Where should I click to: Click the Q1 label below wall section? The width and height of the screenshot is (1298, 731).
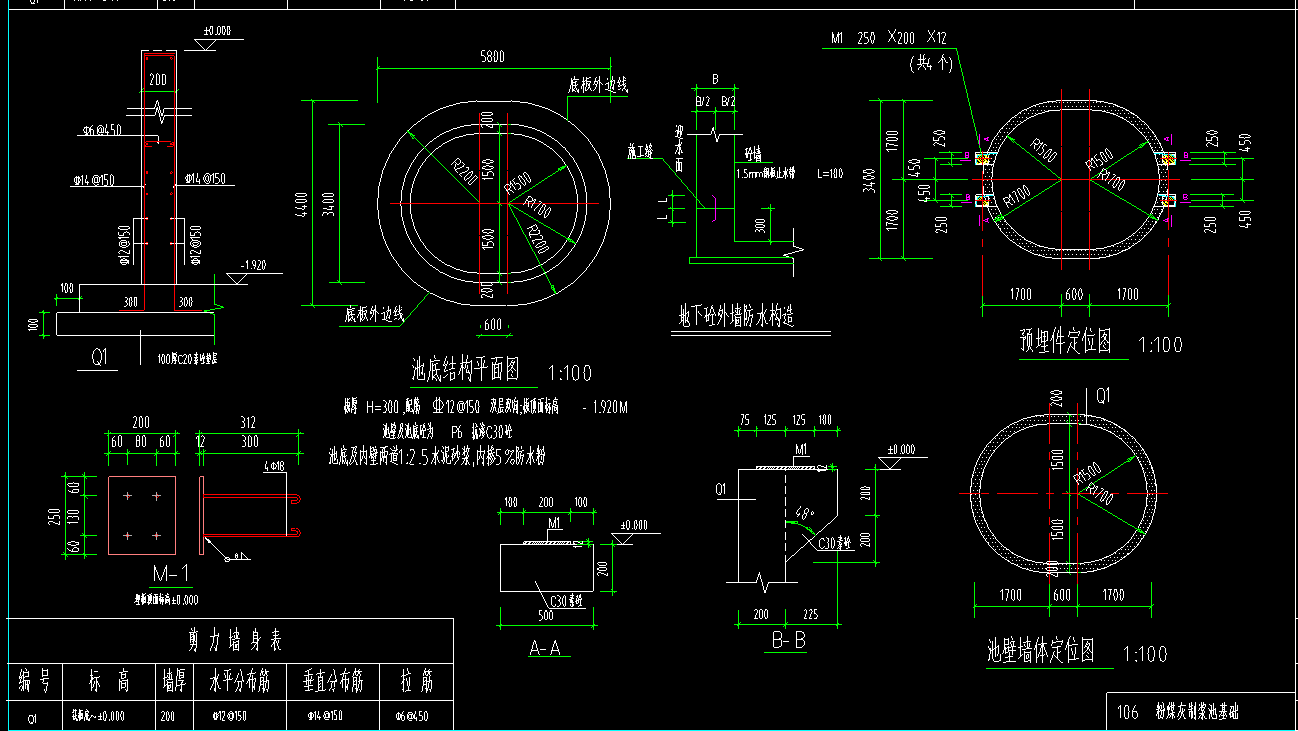tap(99, 359)
